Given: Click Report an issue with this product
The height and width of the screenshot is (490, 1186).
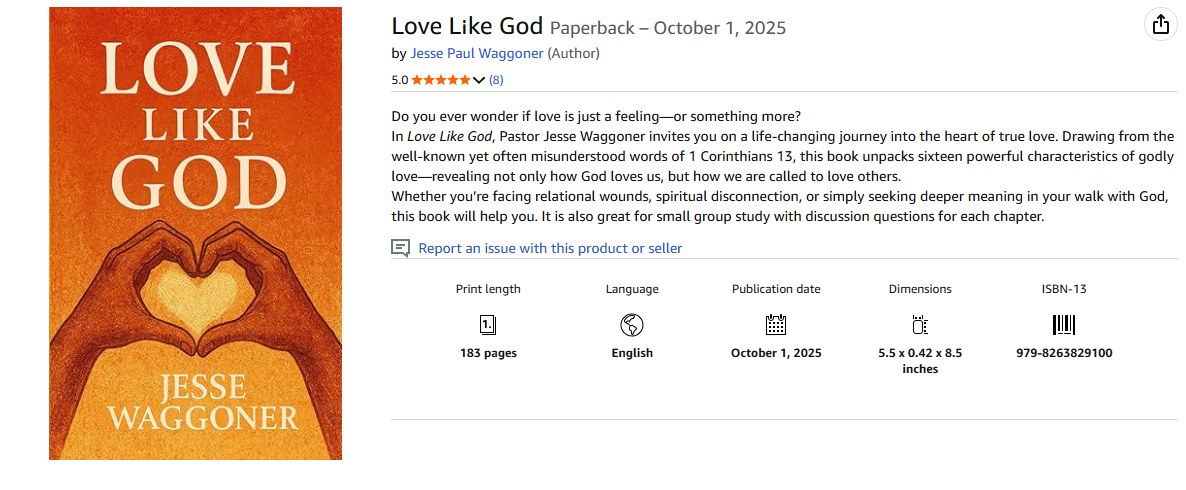Looking at the screenshot, I should pos(550,248).
